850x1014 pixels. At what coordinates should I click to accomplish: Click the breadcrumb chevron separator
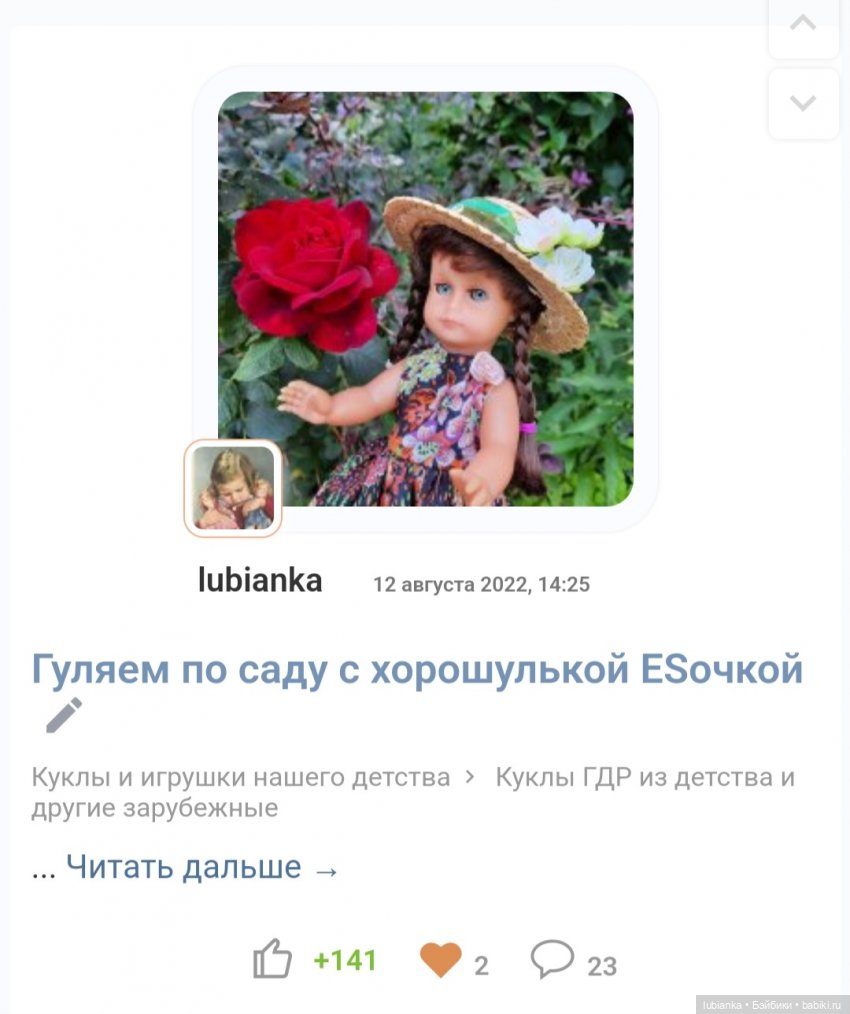[470, 777]
